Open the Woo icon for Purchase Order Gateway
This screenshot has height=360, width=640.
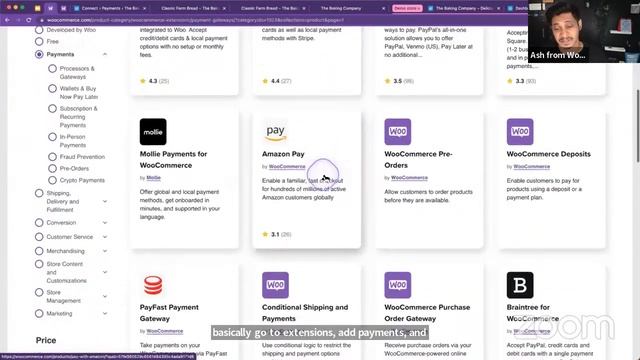point(398,285)
